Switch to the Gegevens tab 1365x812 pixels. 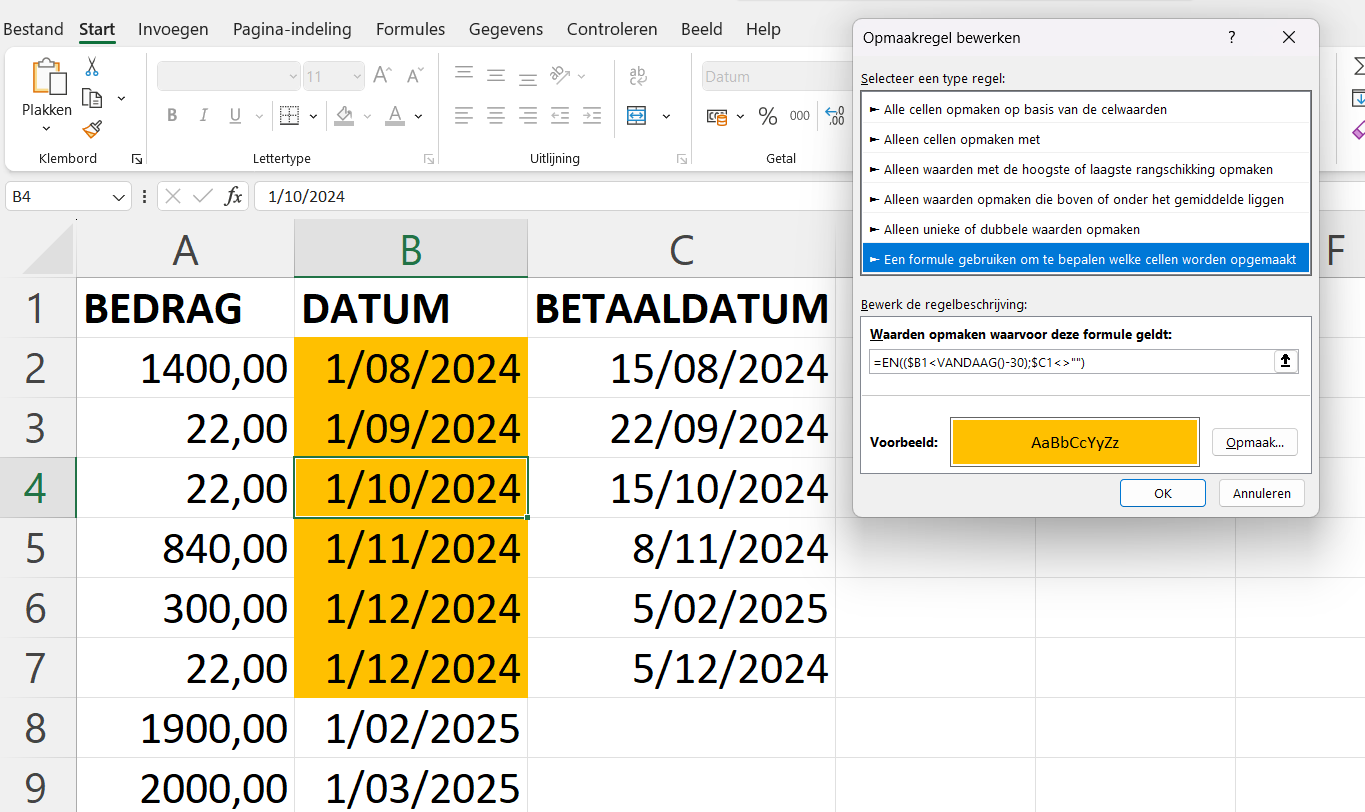(x=505, y=29)
